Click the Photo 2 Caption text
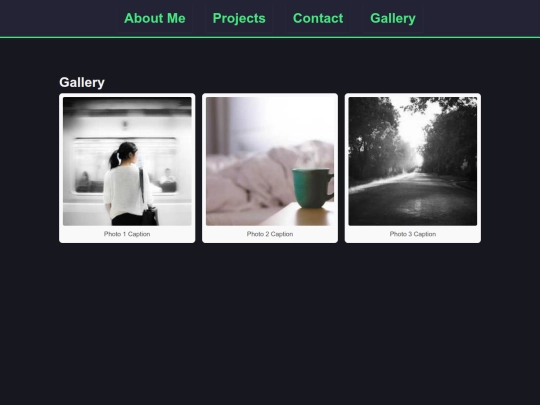The height and width of the screenshot is (405, 540). click(x=270, y=234)
